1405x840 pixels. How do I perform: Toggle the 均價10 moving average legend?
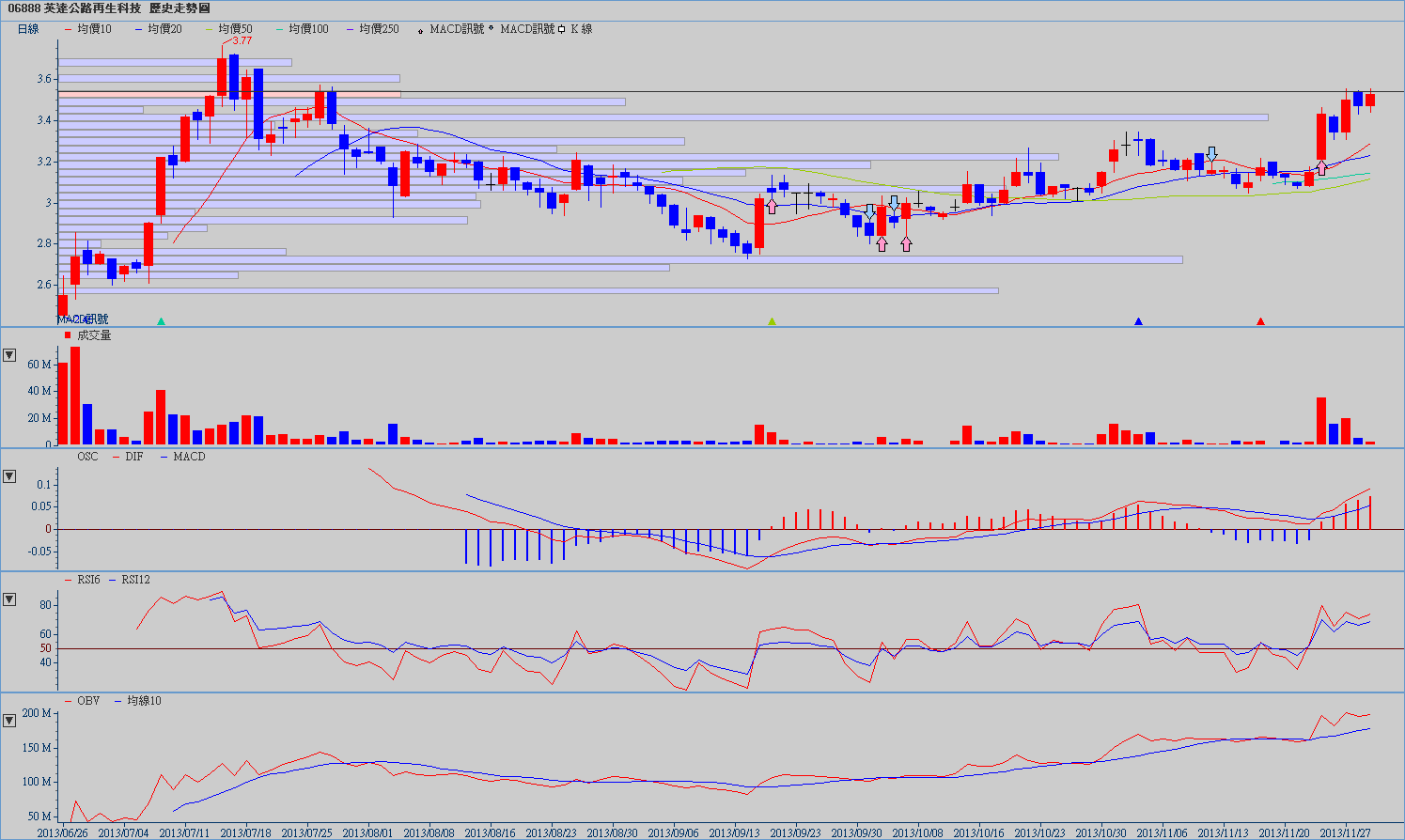[87, 29]
